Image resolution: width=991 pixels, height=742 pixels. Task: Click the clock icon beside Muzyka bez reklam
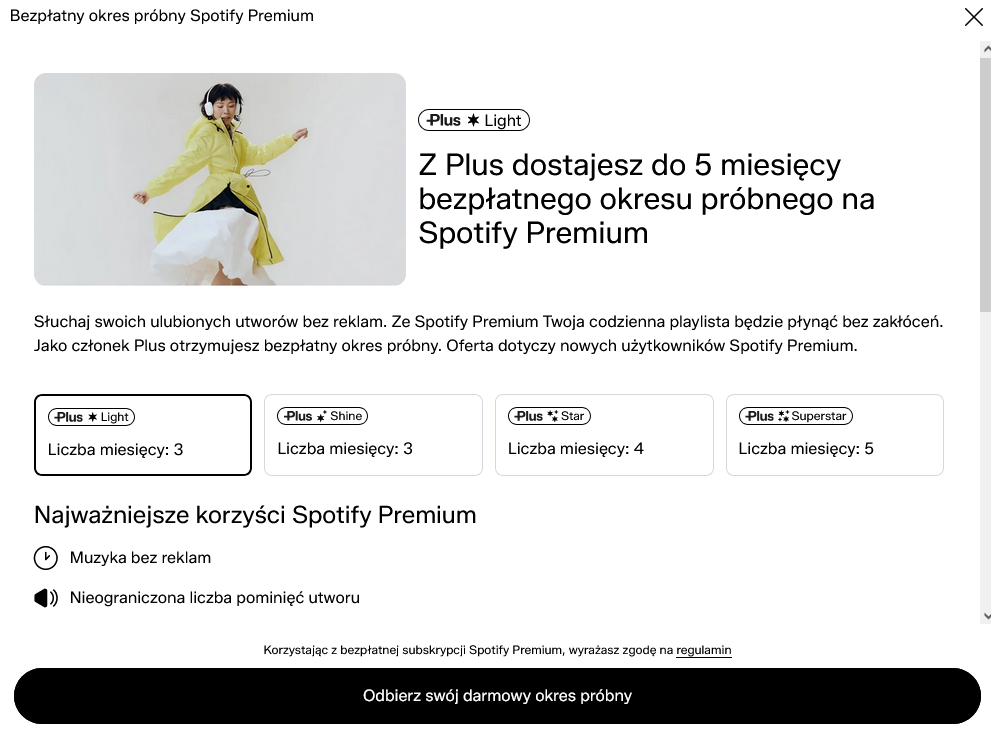[46, 557]
